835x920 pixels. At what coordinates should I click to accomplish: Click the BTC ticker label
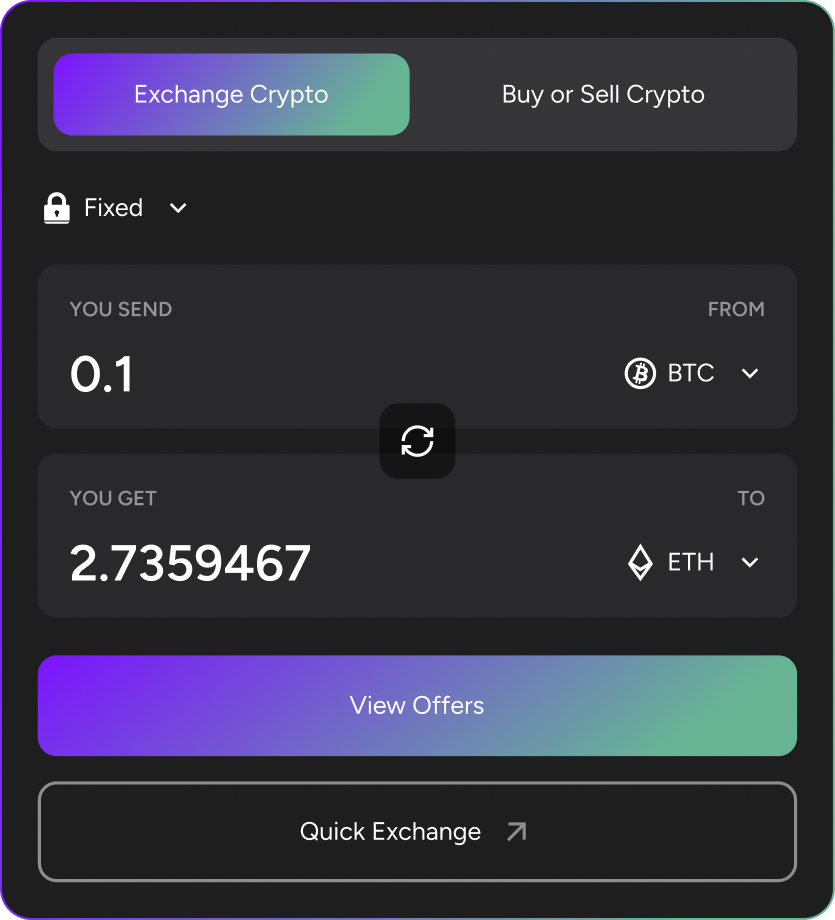coord(691,374)
